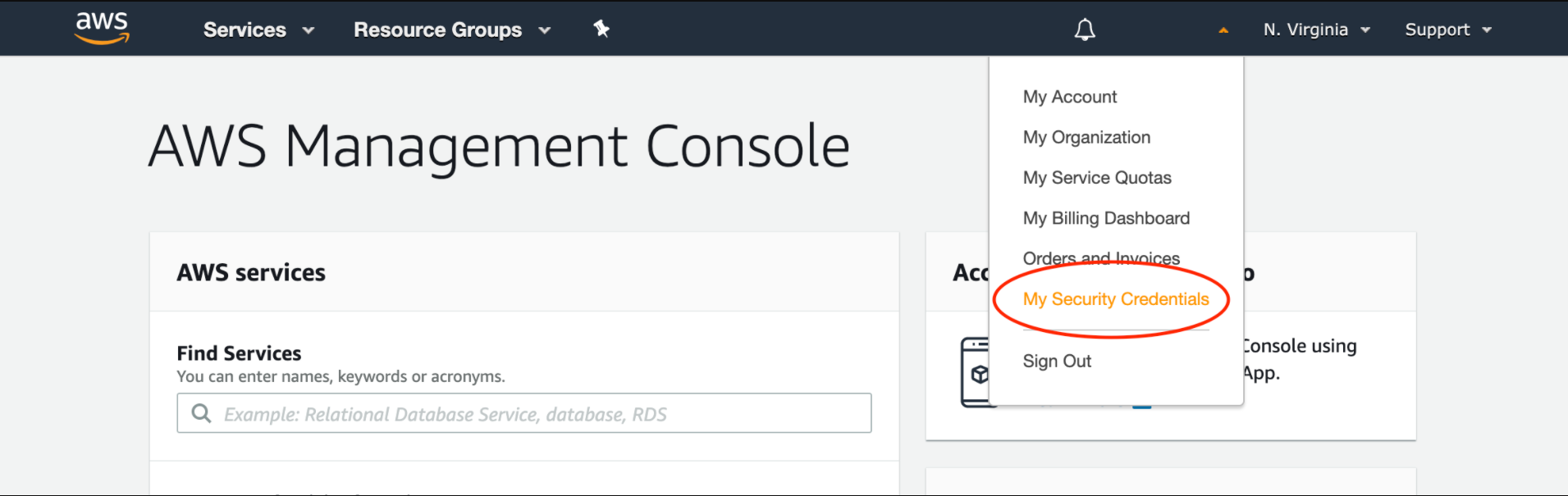Collapse account menu with the orange caret
This screenshot has height=496, width=1568.
point(1223,30)
